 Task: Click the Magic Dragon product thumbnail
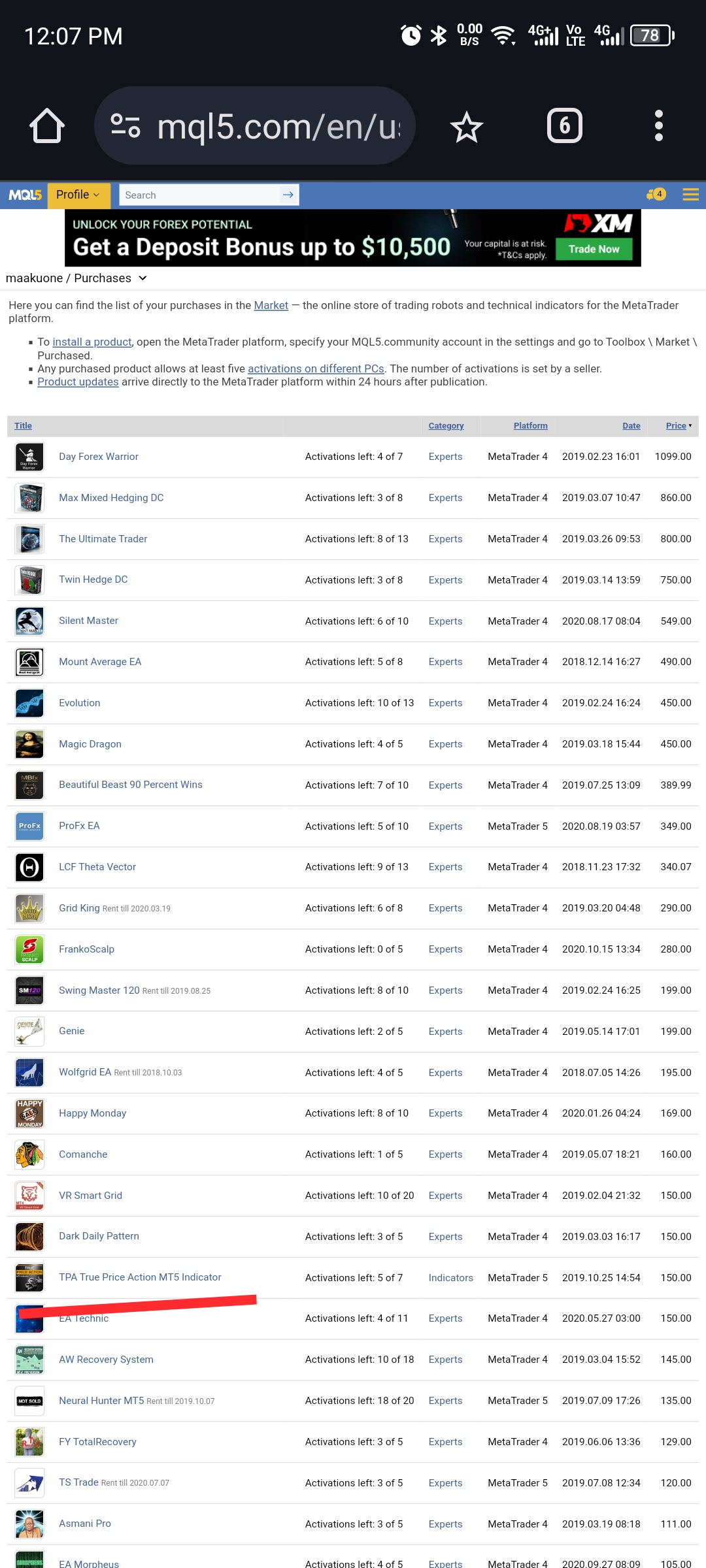29,744
